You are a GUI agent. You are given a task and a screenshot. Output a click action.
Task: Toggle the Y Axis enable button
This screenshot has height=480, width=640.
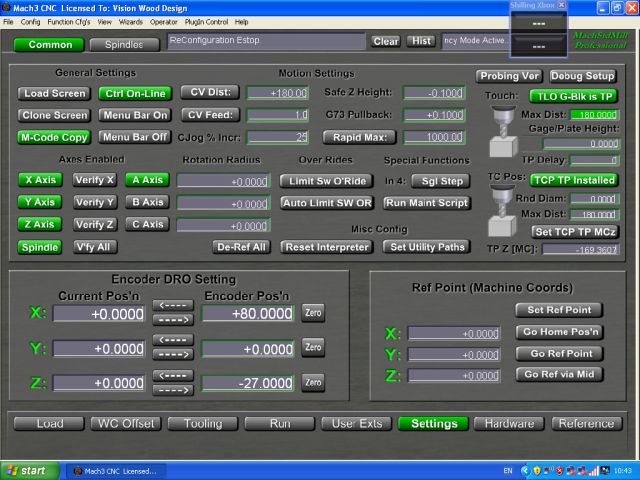pos(40,202)
